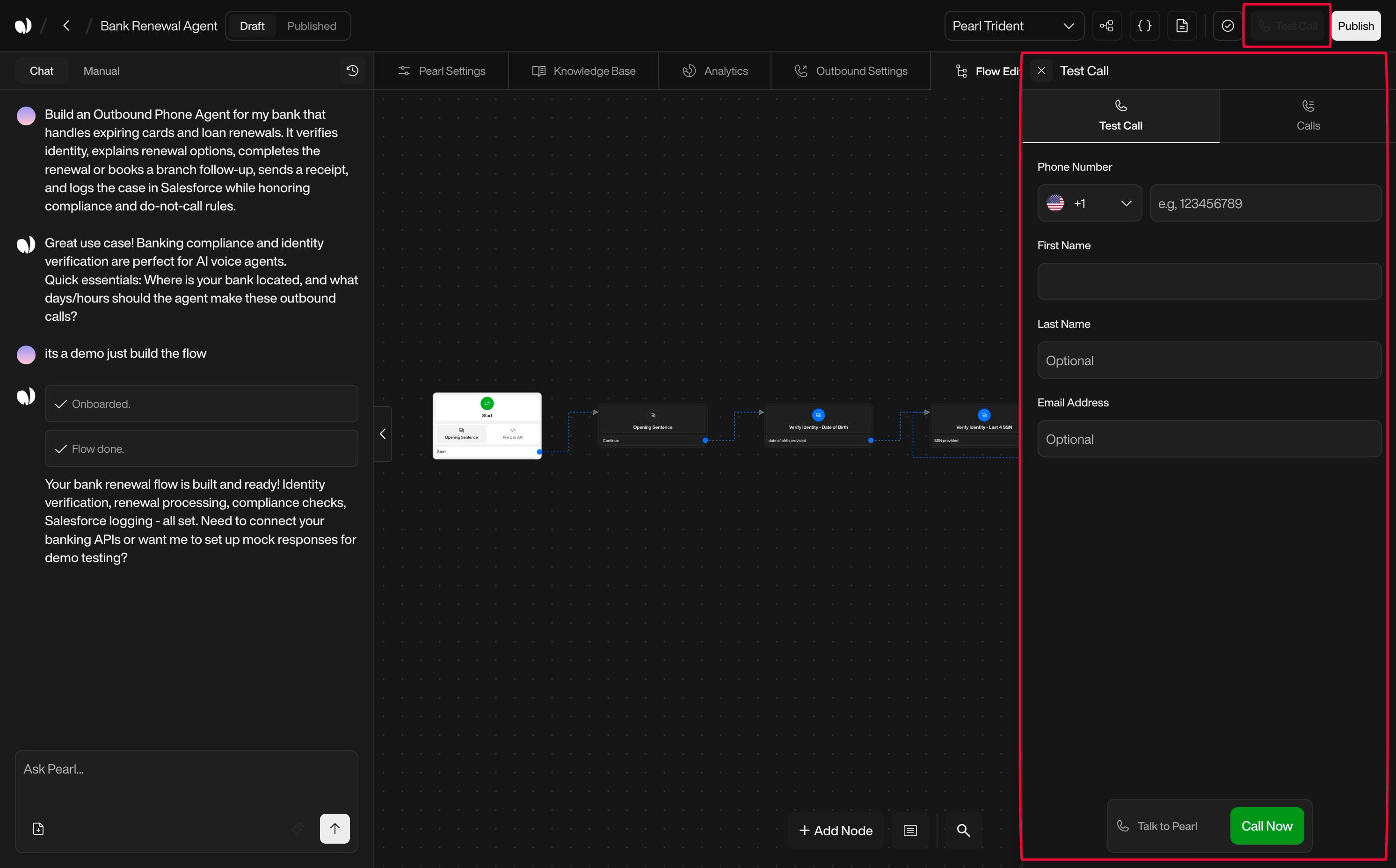The height and width of the screenshot is (868, 1396).
Task: Collapse the chat panel with the chevron
Action: pos(383,434)
